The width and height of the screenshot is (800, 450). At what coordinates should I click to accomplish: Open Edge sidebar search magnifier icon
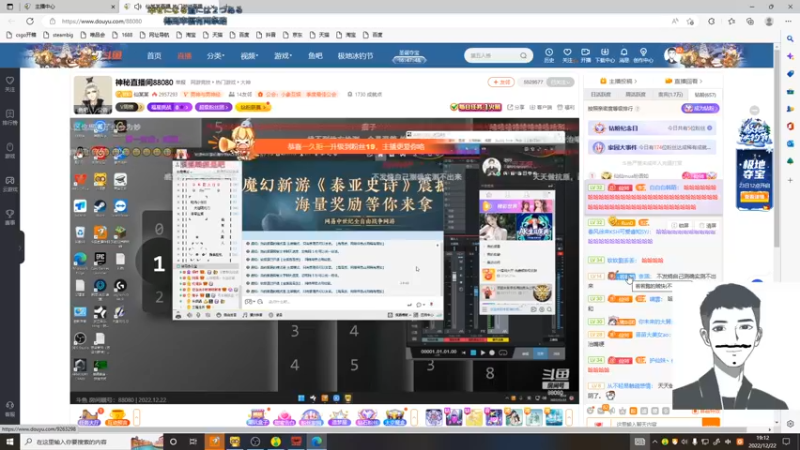tap(790, 39)
